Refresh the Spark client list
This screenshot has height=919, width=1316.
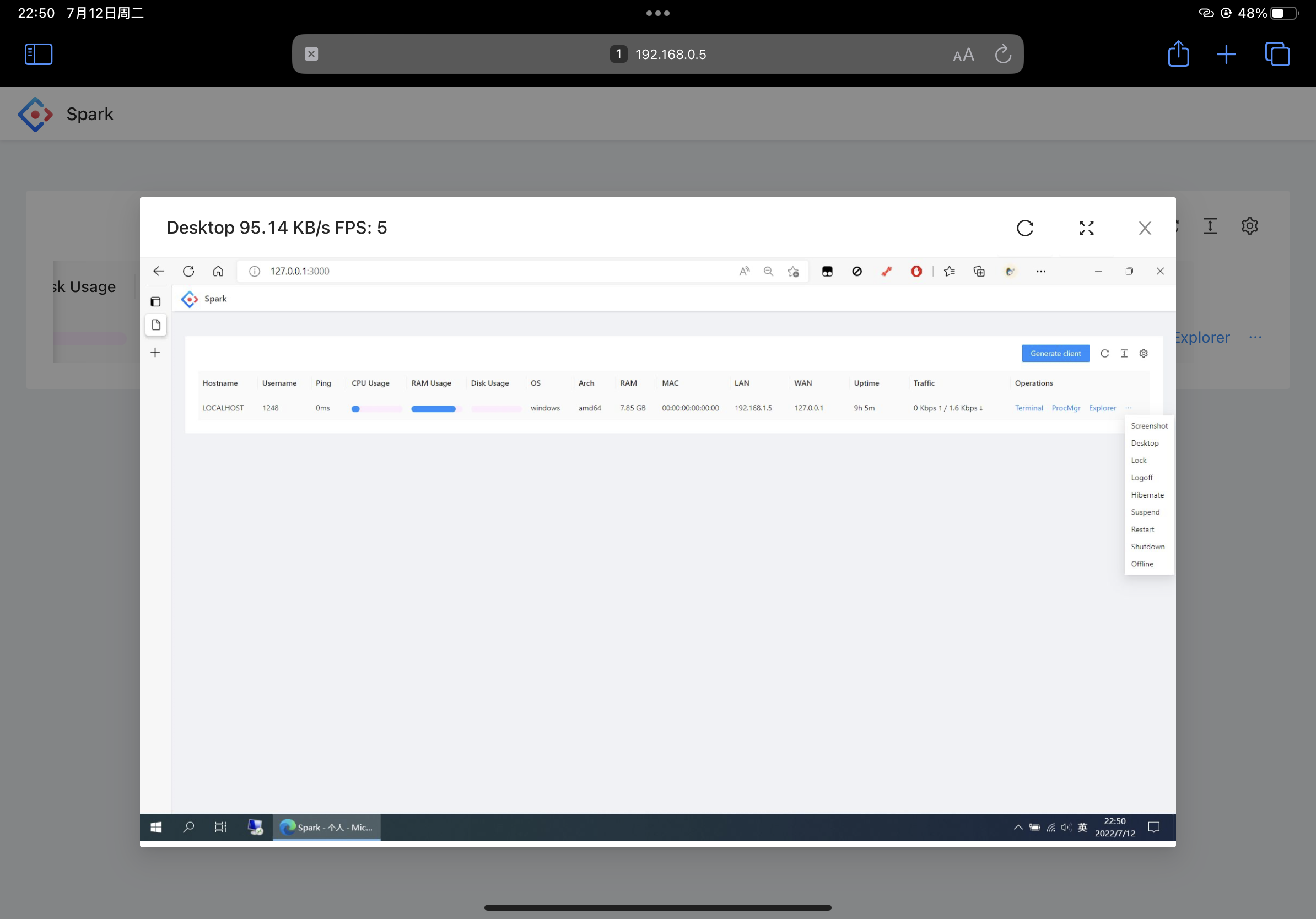pos(1104,353)
